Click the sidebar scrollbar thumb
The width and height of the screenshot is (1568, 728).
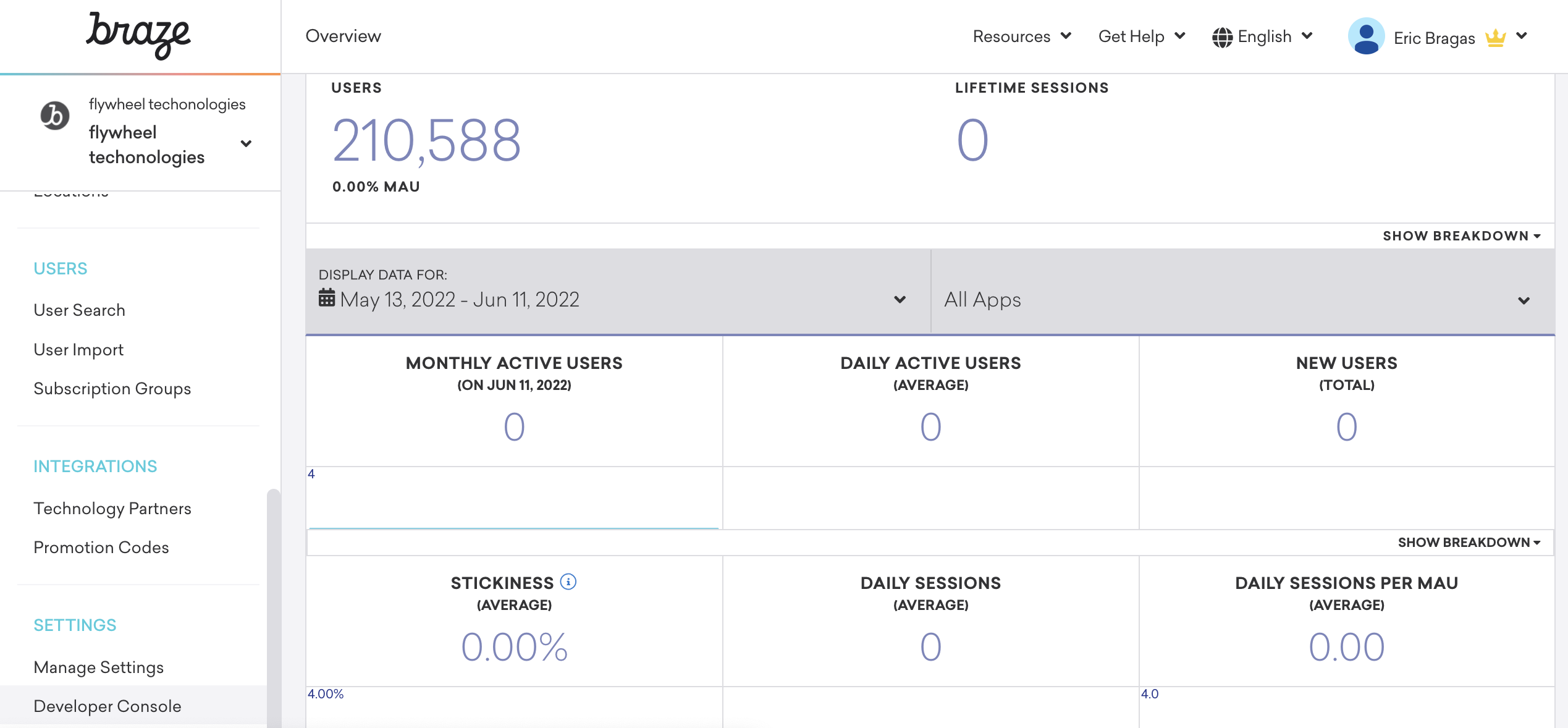pos(274,608)
